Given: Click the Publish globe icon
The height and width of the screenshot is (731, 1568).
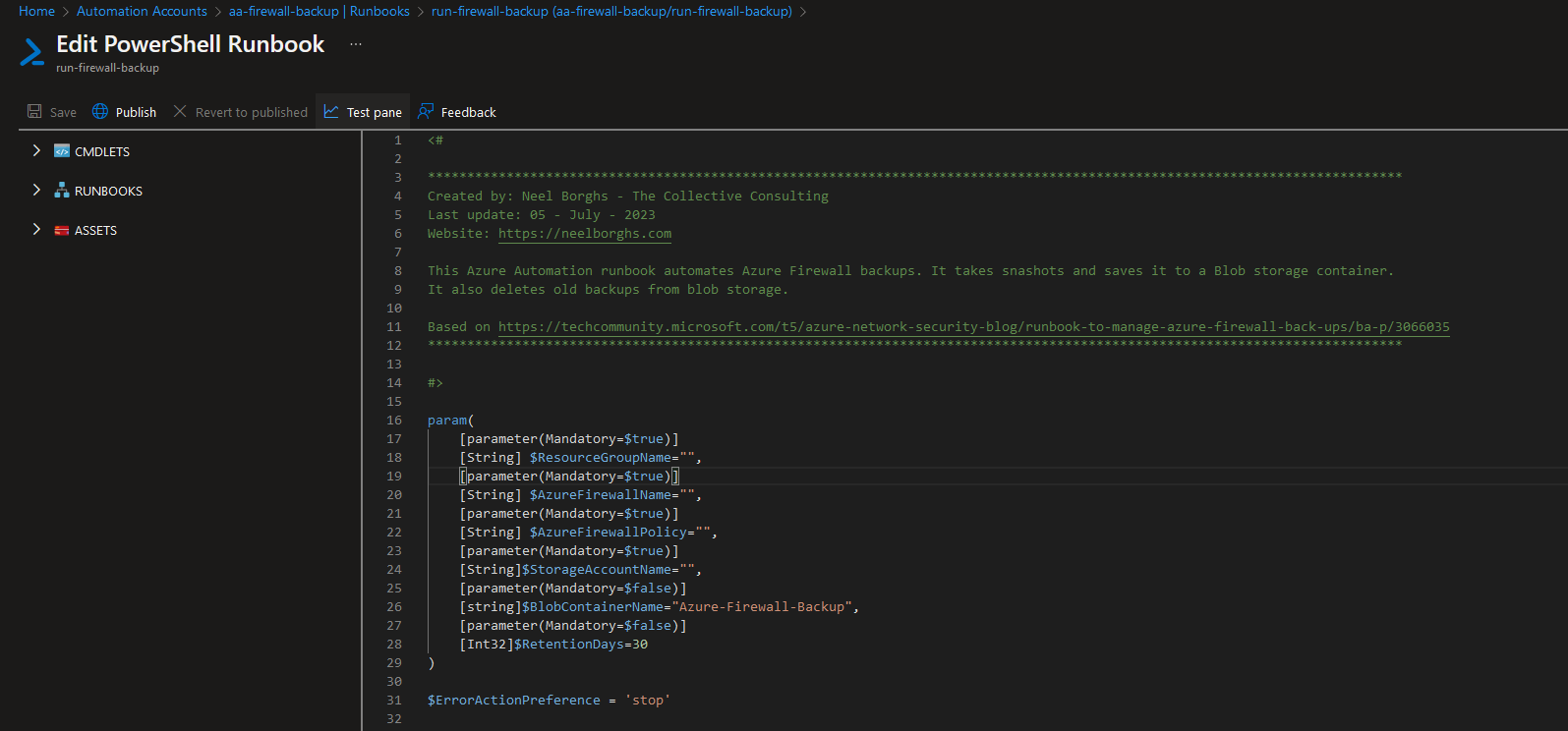Looking at the screenshot, I should point(100,111).
